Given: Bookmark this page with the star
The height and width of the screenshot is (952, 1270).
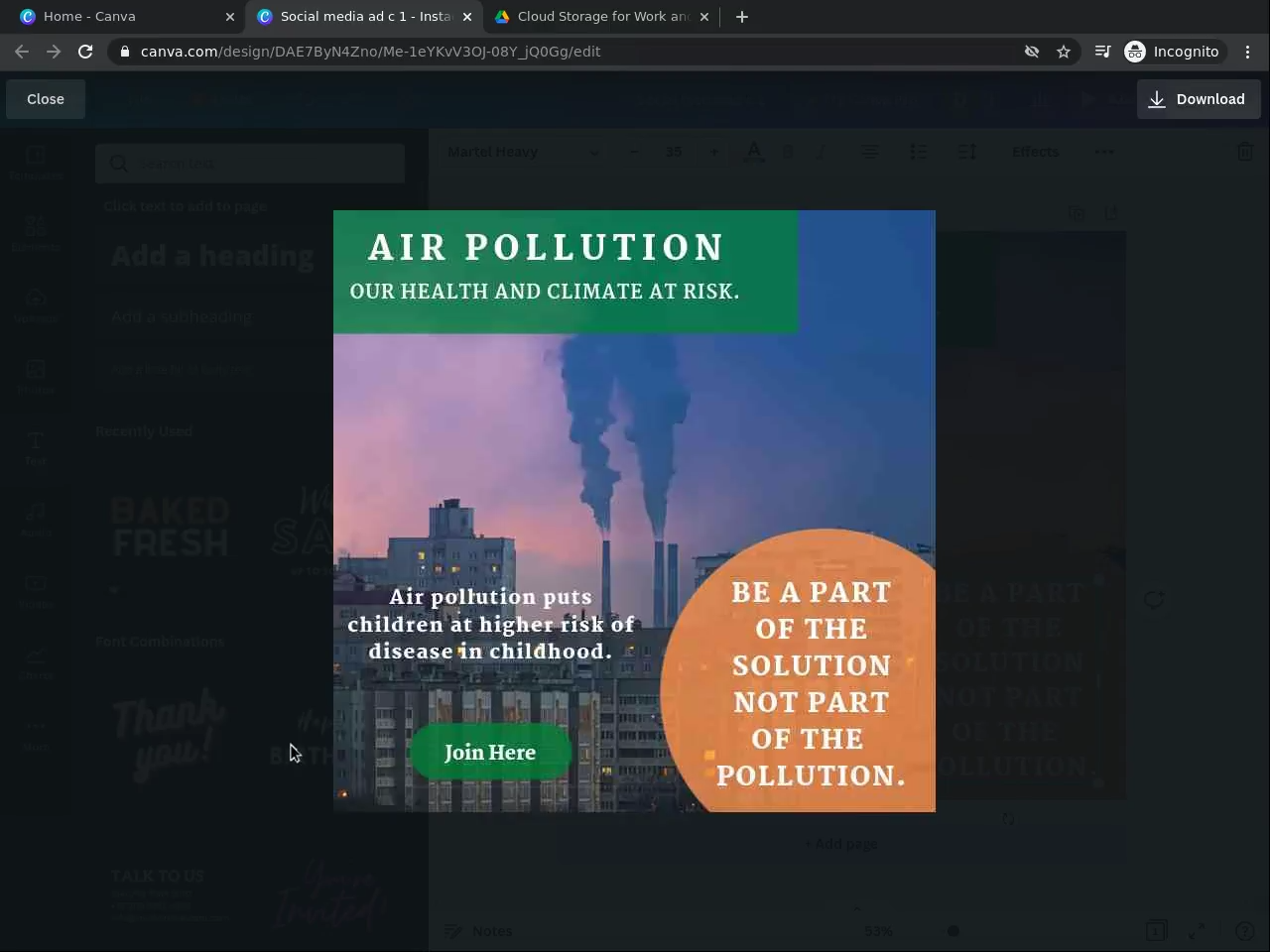Looking at the screenshot, I should coord(1064,52).
